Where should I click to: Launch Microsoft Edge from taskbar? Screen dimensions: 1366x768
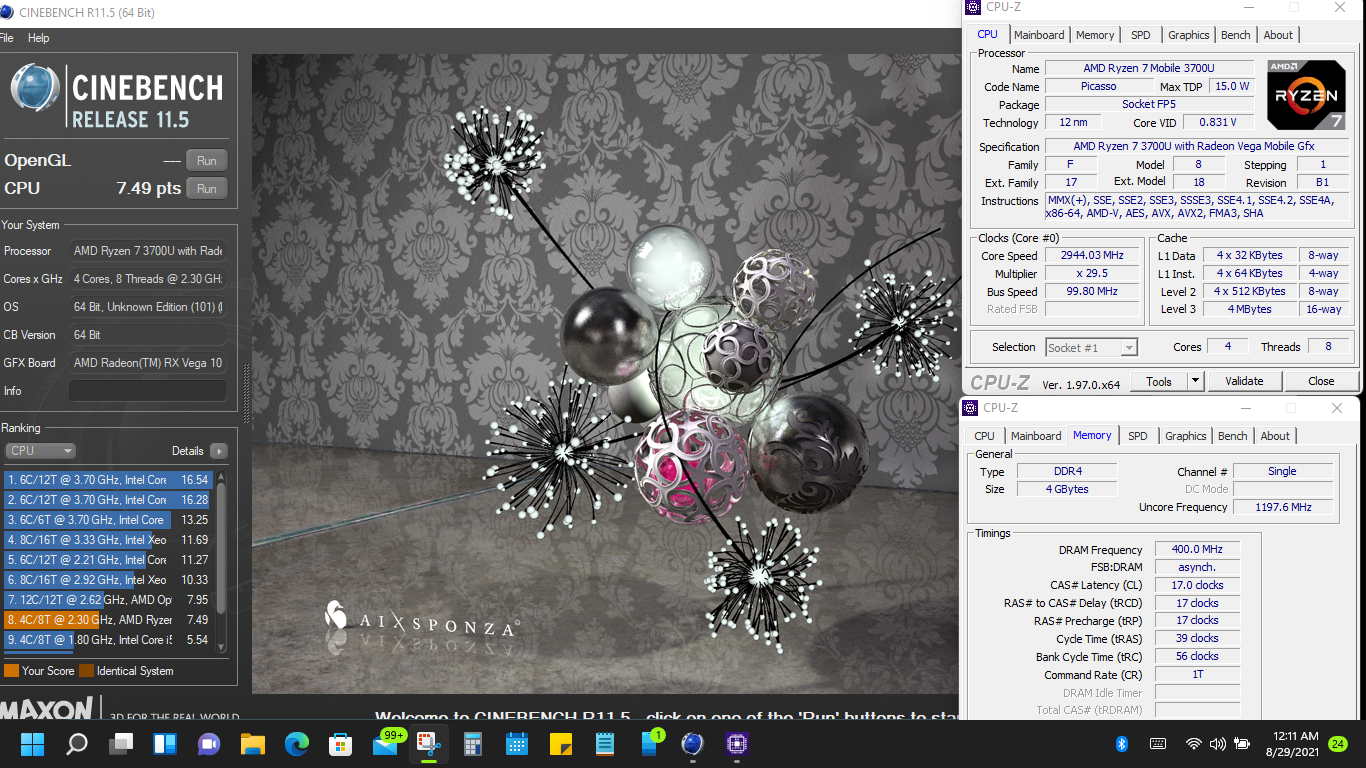coord(297,744)
